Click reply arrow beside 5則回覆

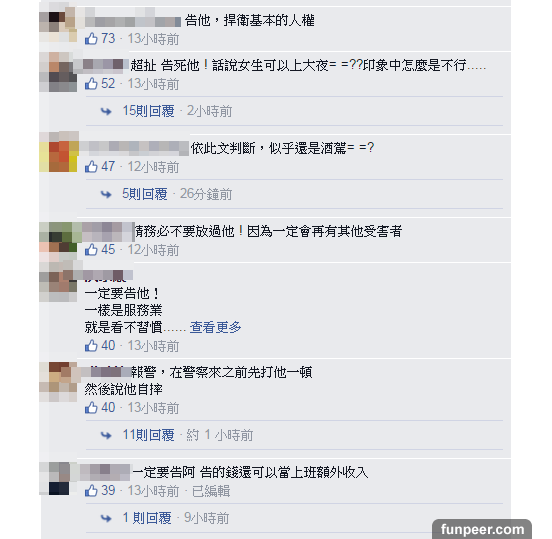pos(106,194)
